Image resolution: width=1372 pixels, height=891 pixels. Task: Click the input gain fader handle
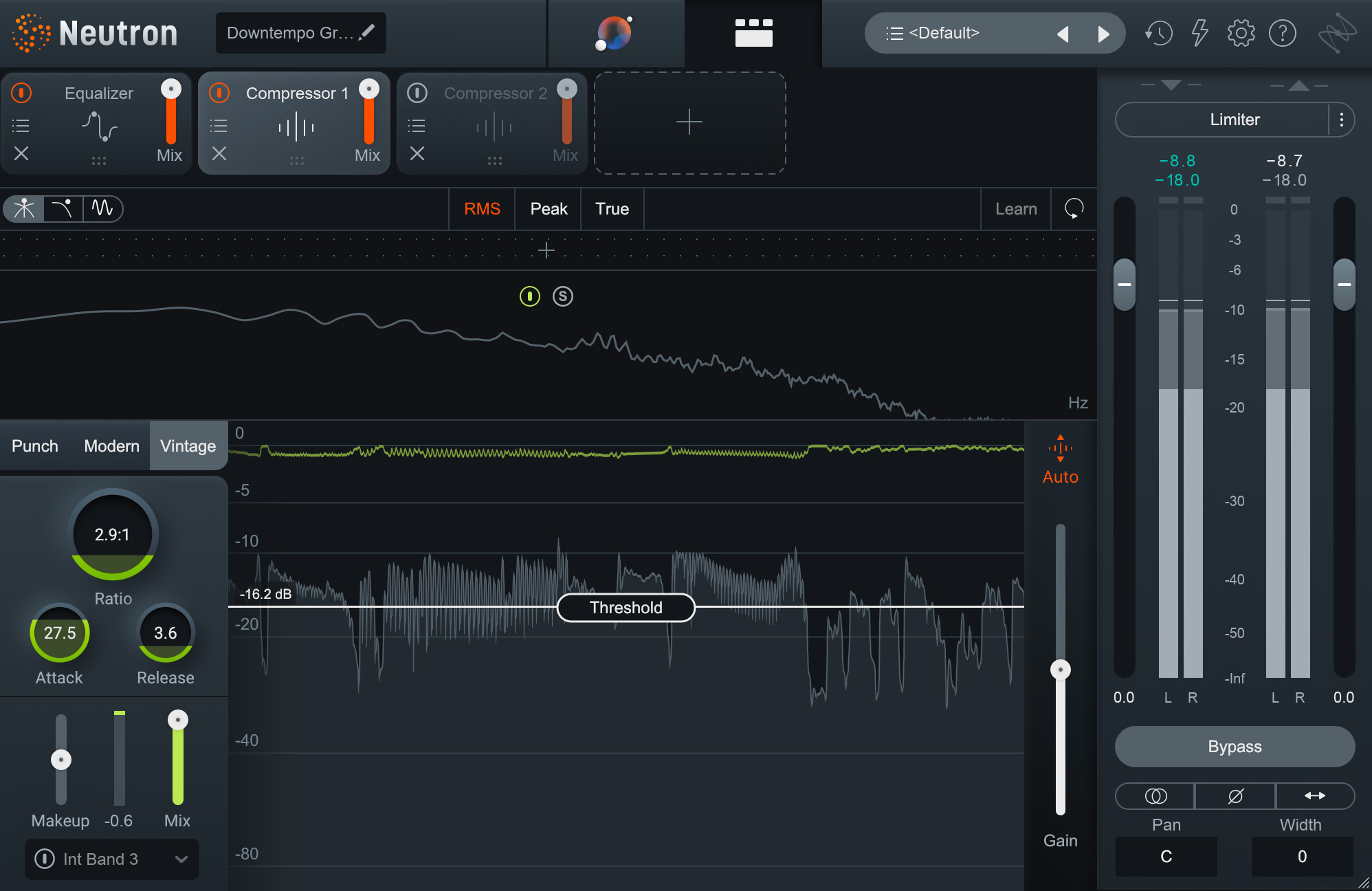point(1125,285)
